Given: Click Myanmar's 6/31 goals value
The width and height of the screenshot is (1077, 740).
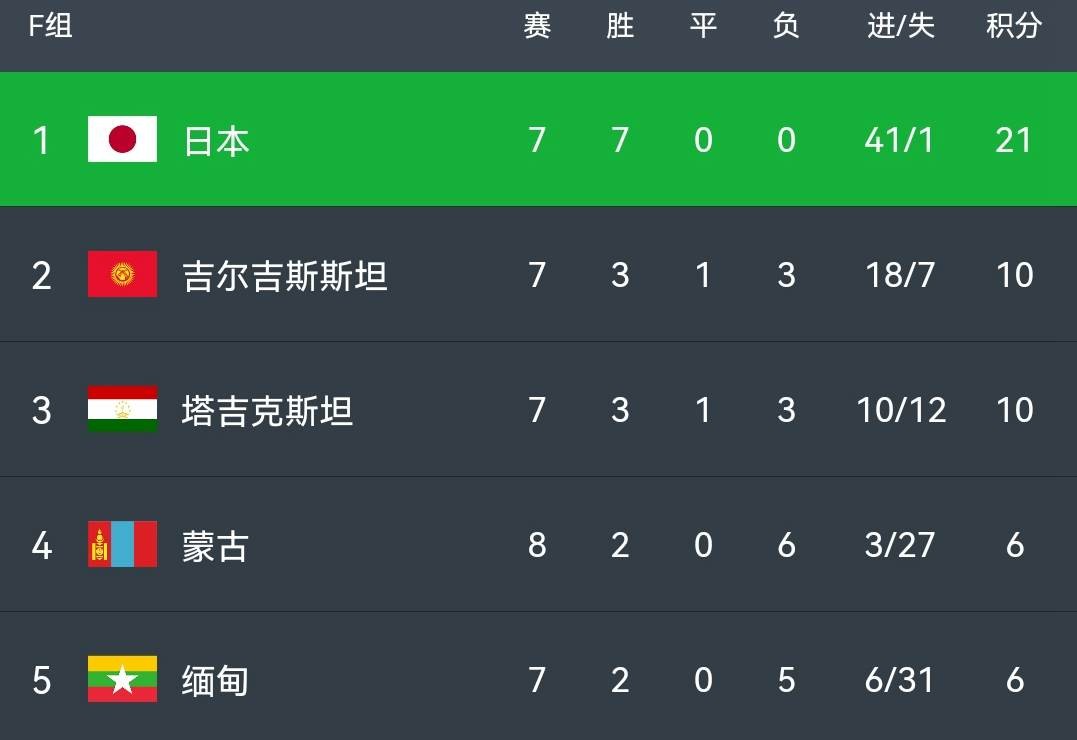Looking at the screenshot, I should click(x=900, y=680).
